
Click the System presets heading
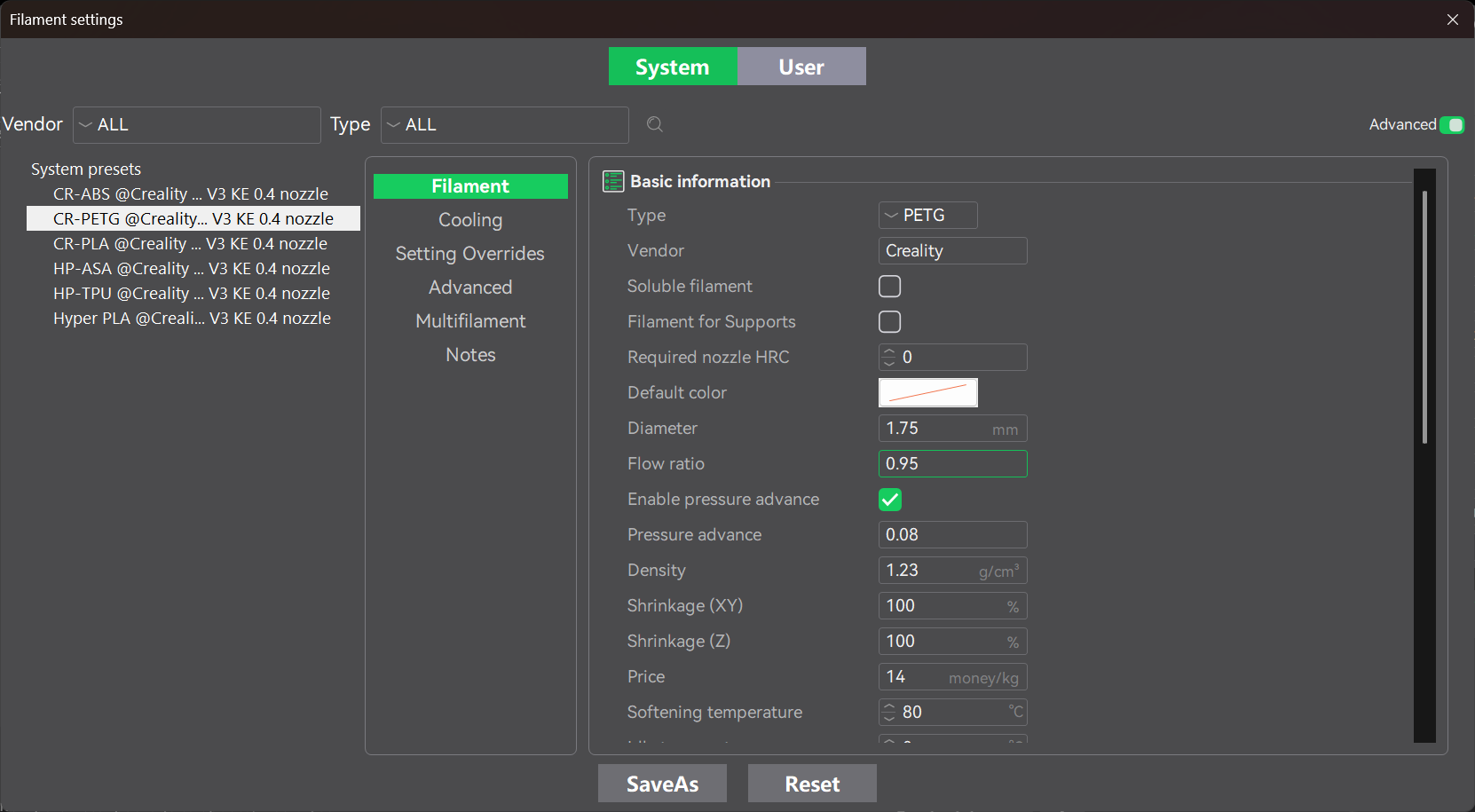(x=86, y=169)
